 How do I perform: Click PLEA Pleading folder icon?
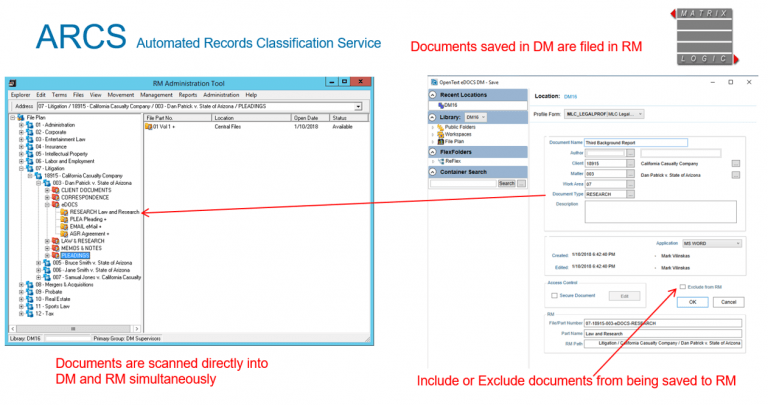pos(64,219)
